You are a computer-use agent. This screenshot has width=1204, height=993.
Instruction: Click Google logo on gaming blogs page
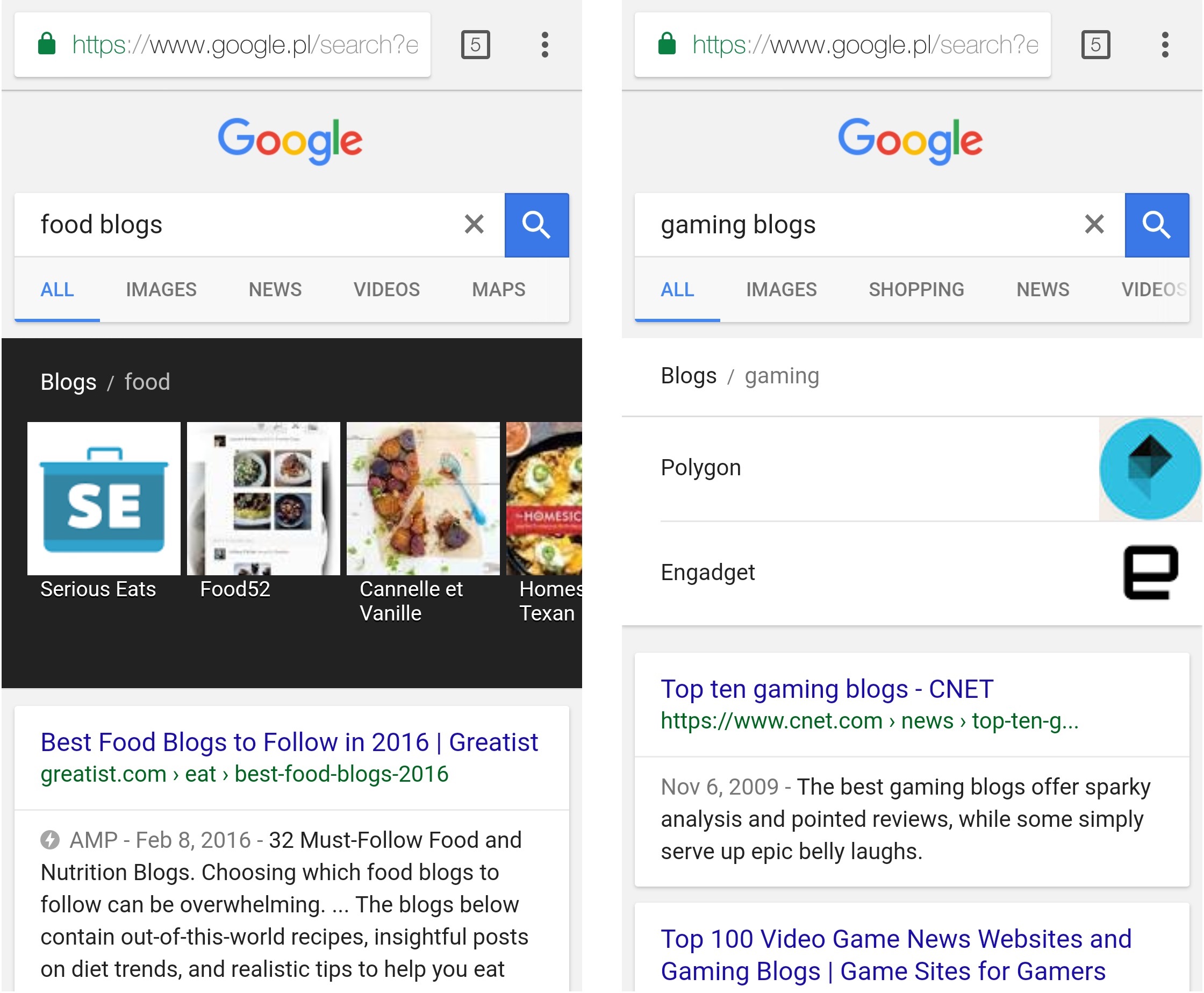click(910, 141)
